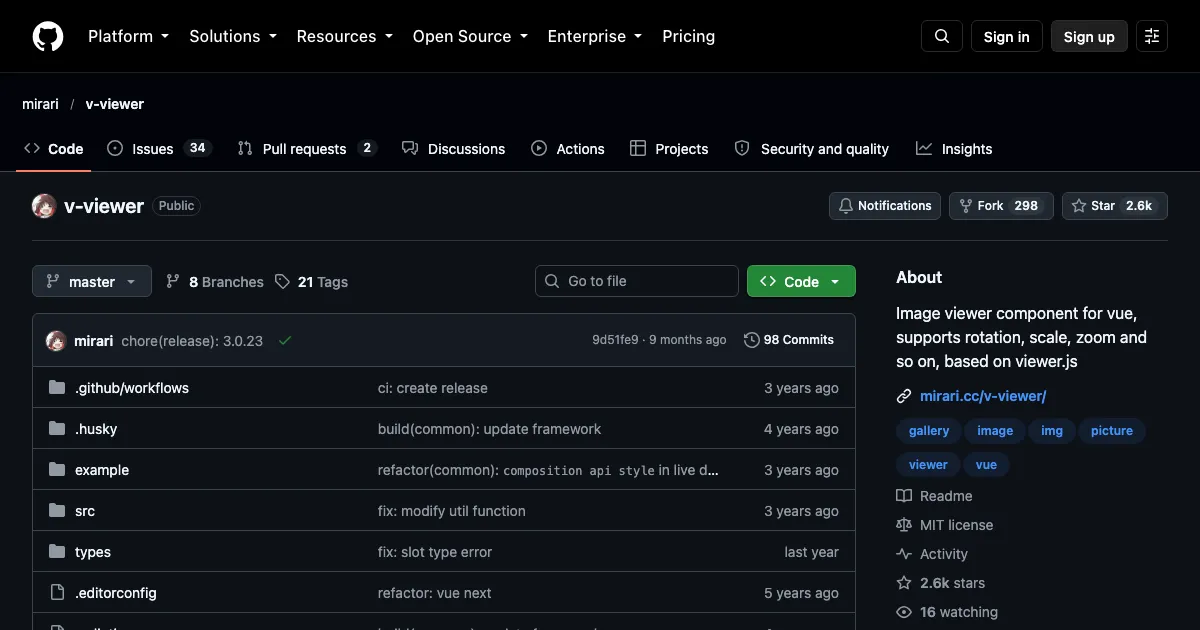Select the vue topic tag
1200x630 pixels.
(986, 464)
